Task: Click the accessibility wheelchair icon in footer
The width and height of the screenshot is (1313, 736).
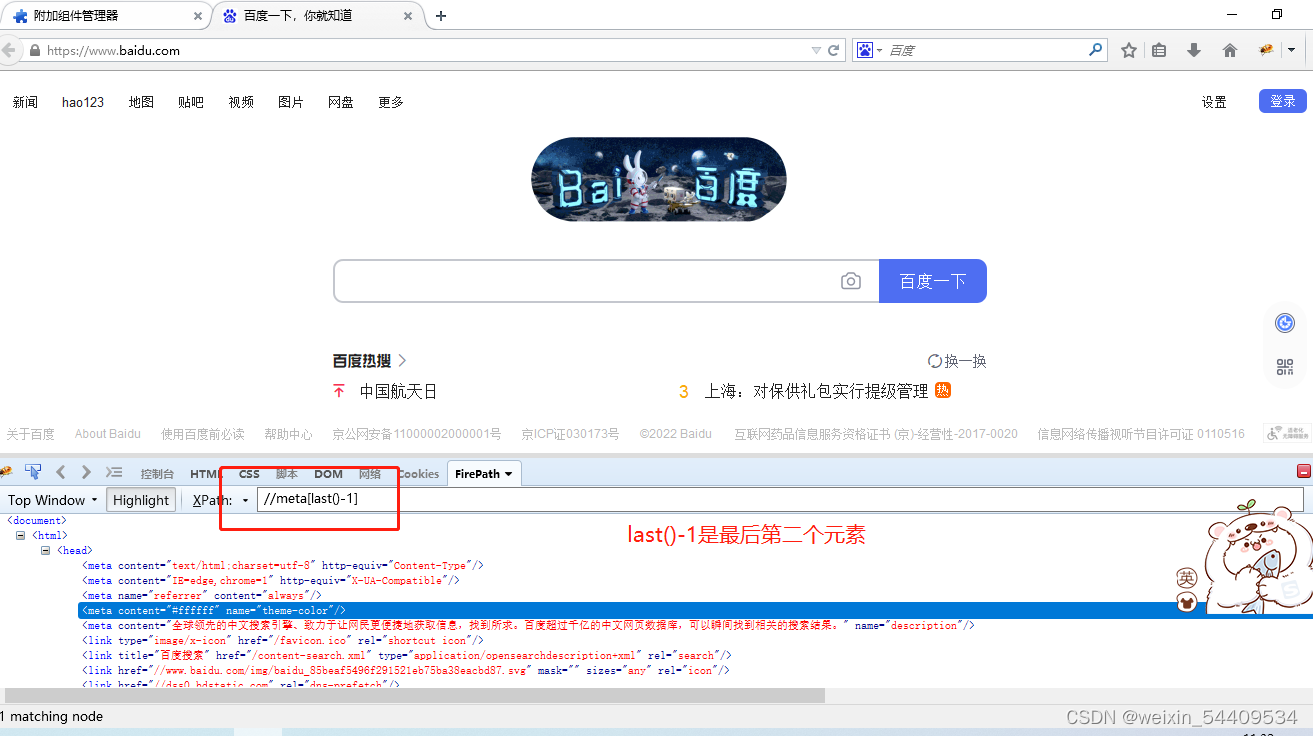Action: tap(1275, 433)
